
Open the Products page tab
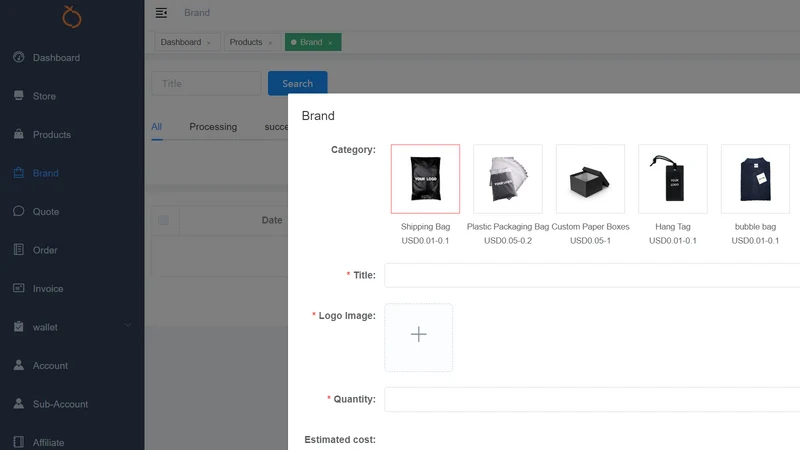(252, 42)
